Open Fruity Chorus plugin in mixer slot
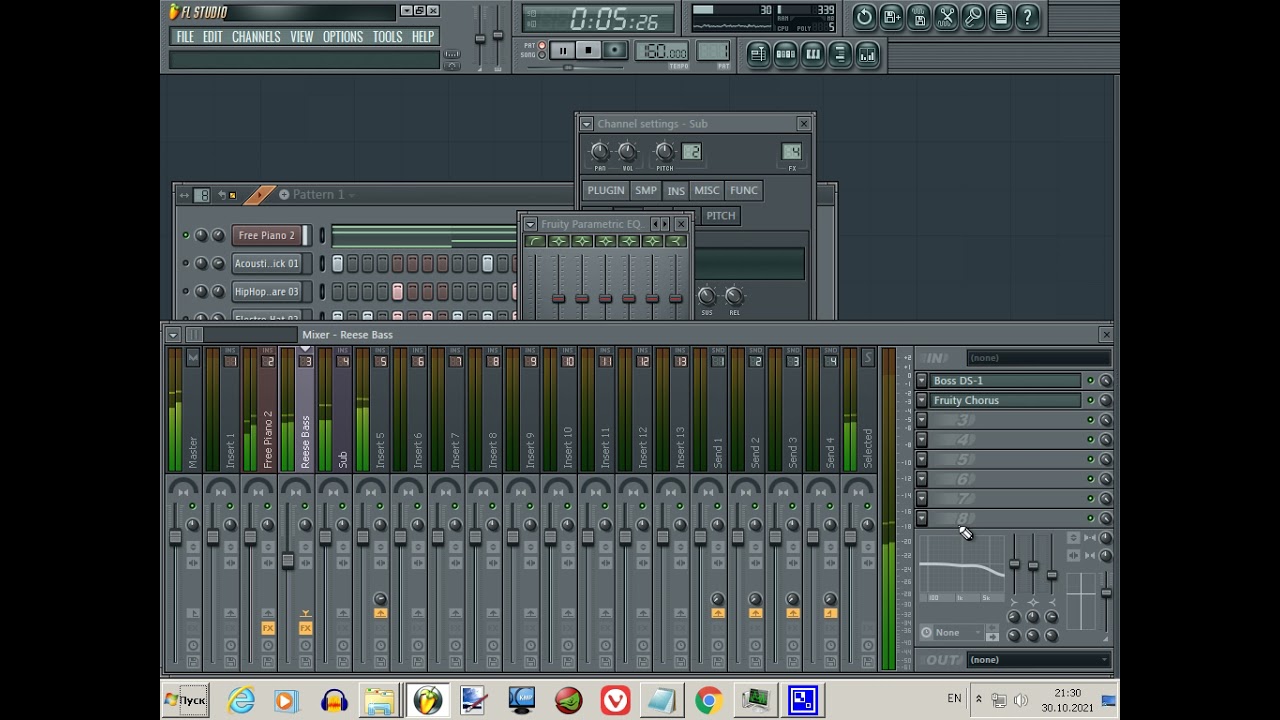The image size is (1280, 720). tap(1005, 401)
